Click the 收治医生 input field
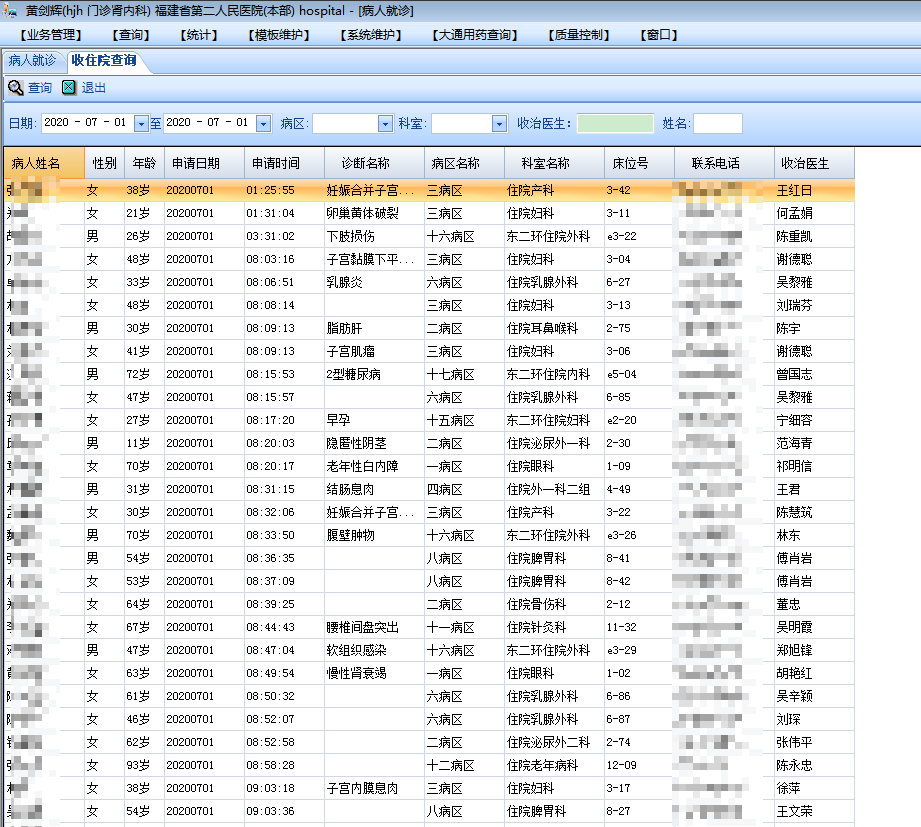The height and width of the screenshot is (827, 921). click(615, 123)
